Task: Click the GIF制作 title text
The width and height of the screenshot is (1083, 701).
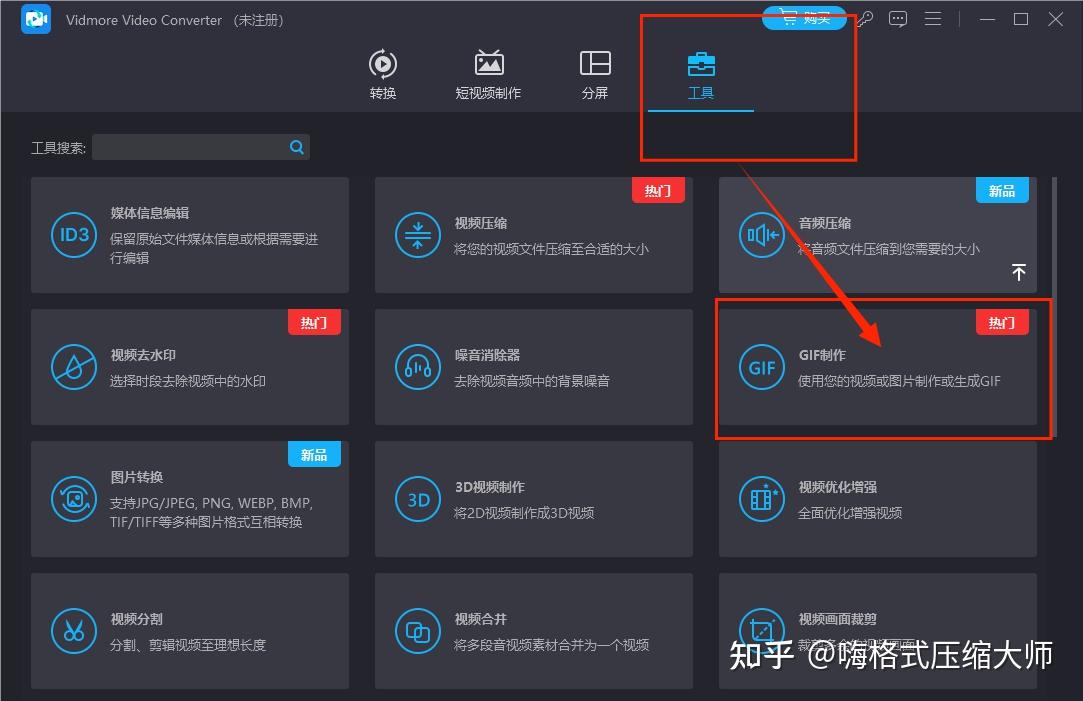Action: 822,355
